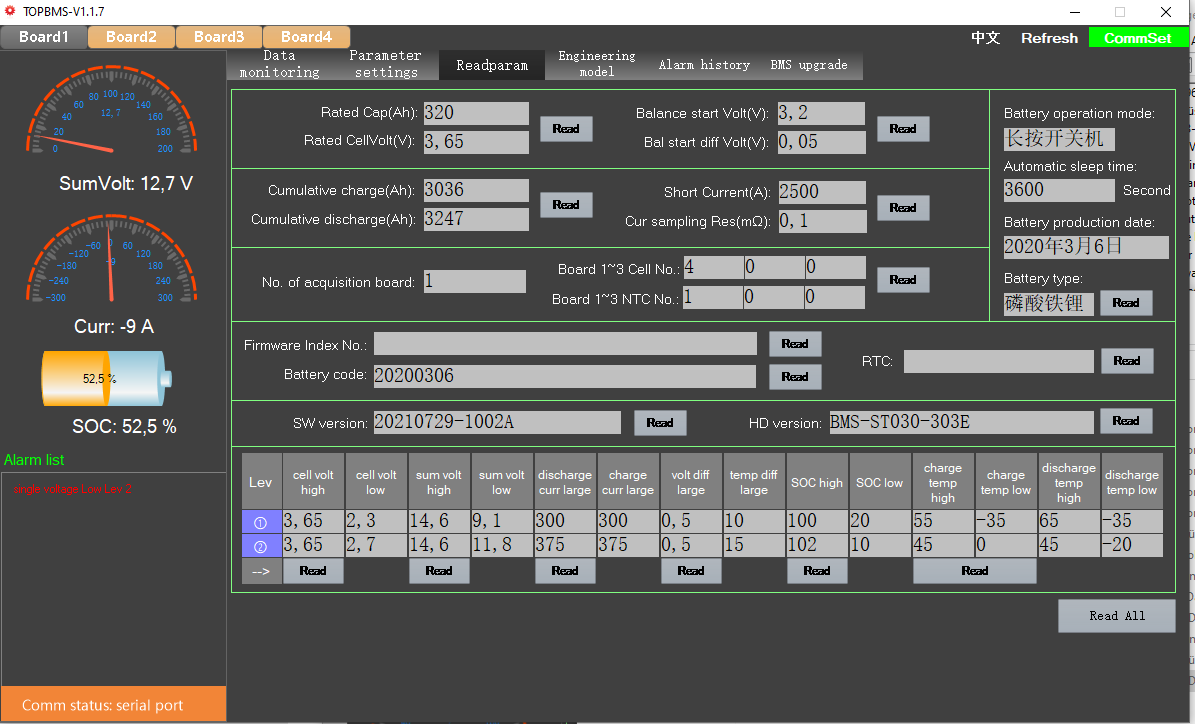
Task: Select the Board4 tab
Action: tap(306, 37)
